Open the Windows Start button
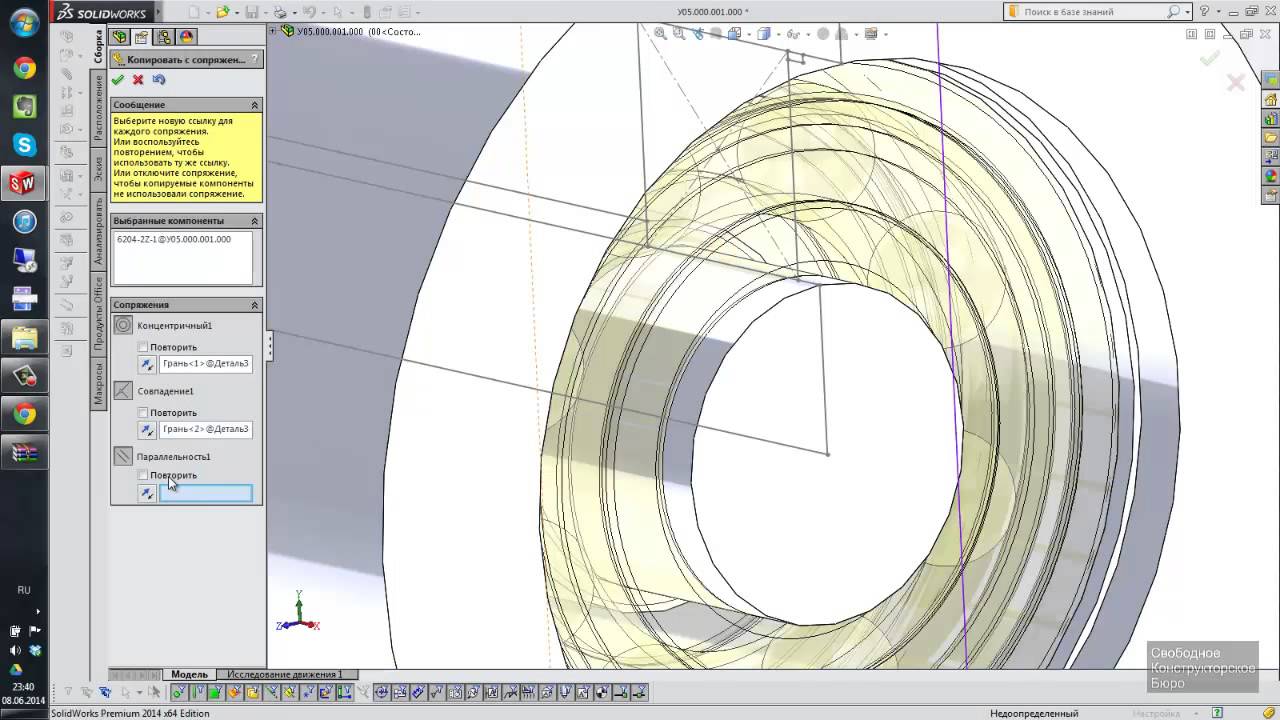This screenshot has width=1280, height=720. [24, 24]
